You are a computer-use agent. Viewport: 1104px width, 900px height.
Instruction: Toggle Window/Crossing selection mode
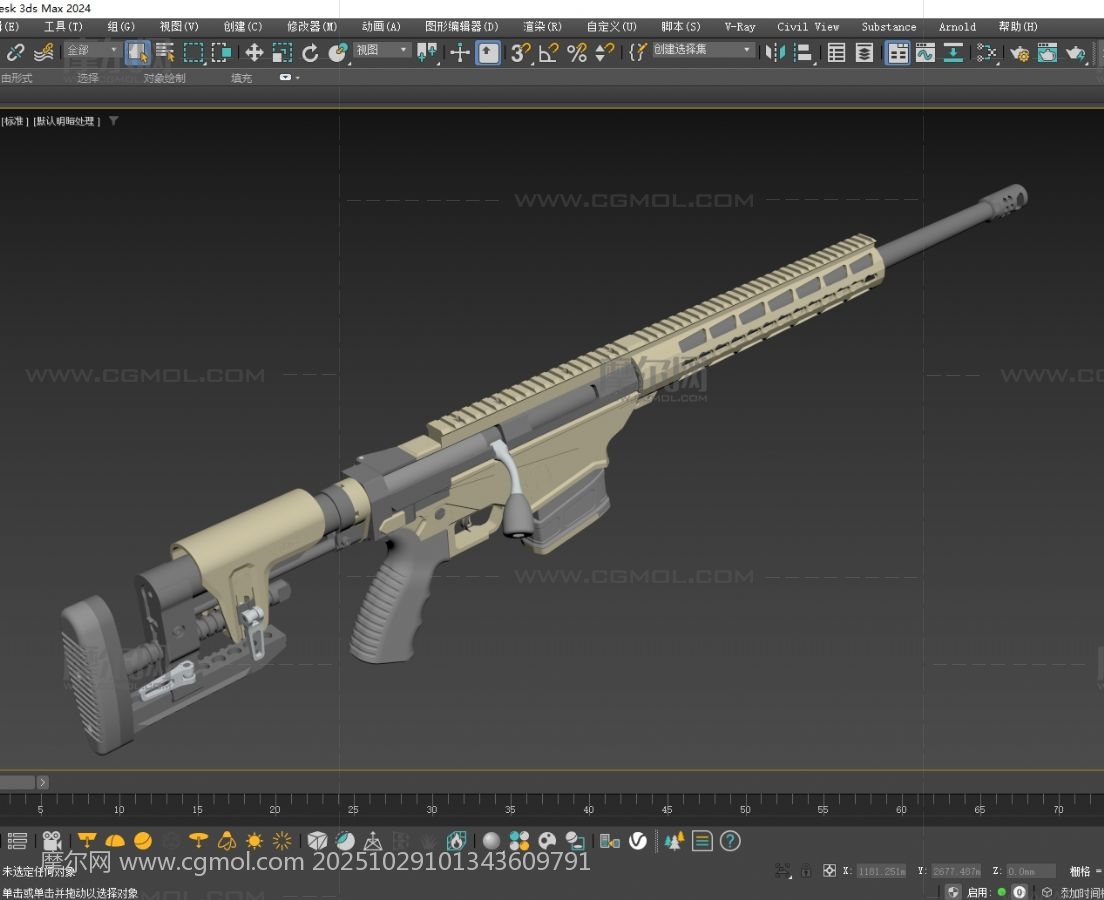pyautogui.click(x=221, y=53)
